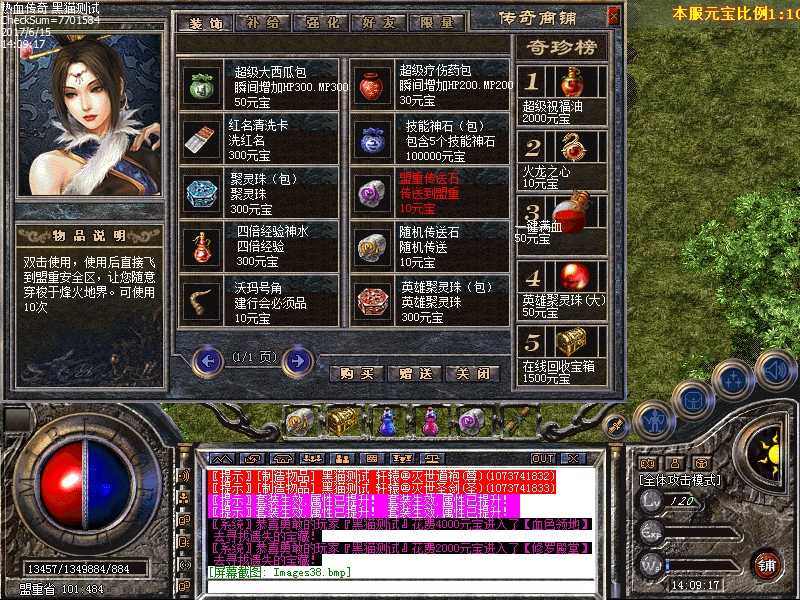The image size is (800, 600).
Task: Click rank 5 在线回收宝箱 chest icon
Action: click(572, 342)
